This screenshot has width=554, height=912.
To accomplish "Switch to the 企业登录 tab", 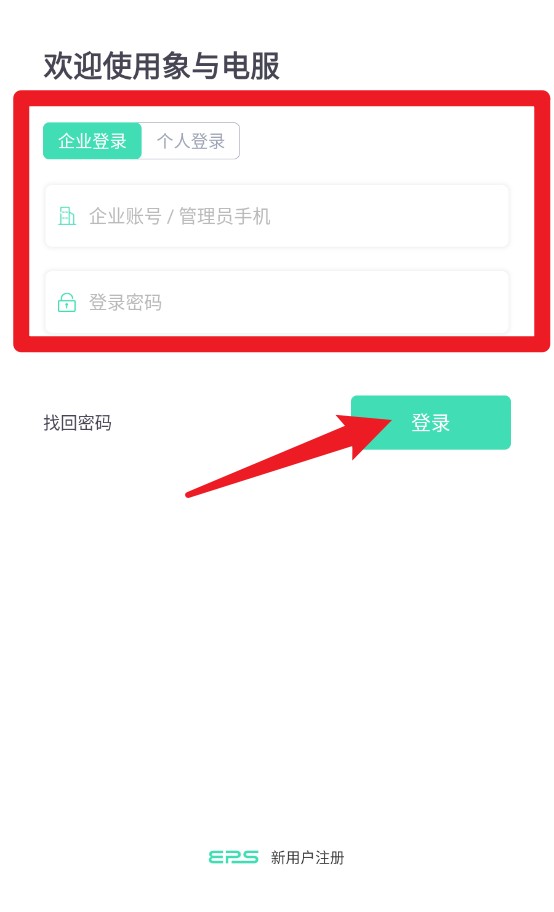I will [92, 141].
